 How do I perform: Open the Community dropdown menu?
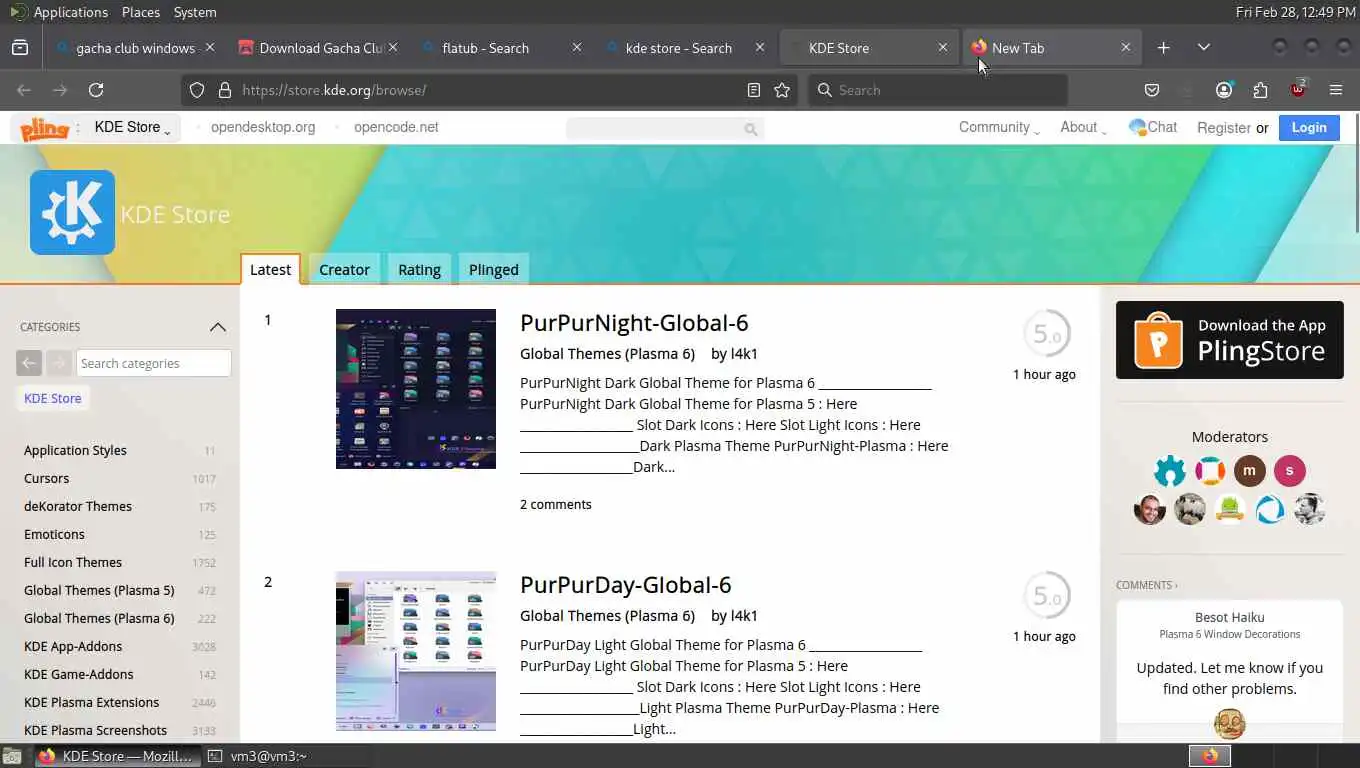(999, 127)
